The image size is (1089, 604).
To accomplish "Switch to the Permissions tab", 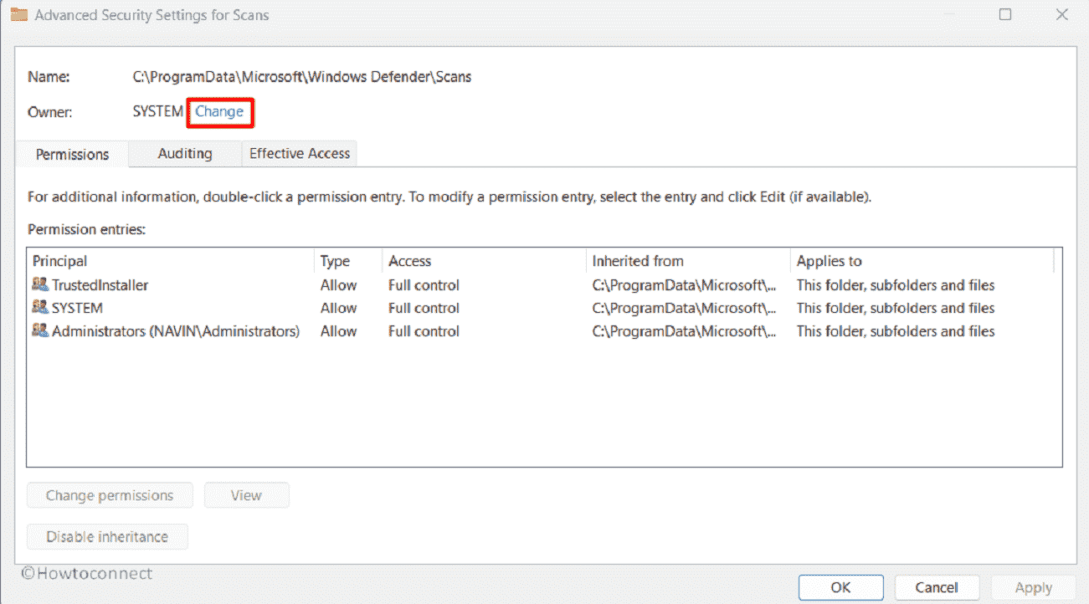I will pos(72,154).
